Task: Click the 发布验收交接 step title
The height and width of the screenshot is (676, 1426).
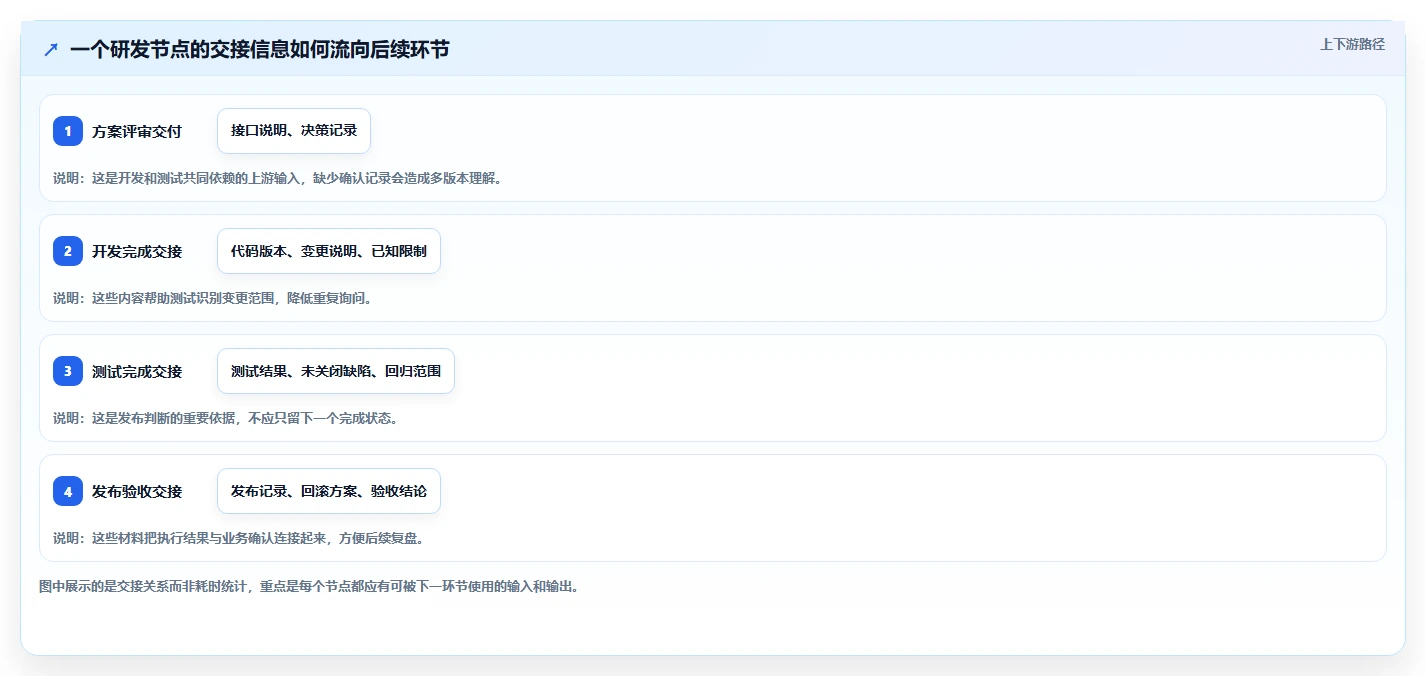Action: pyautogui.click(x=137, y=491)
